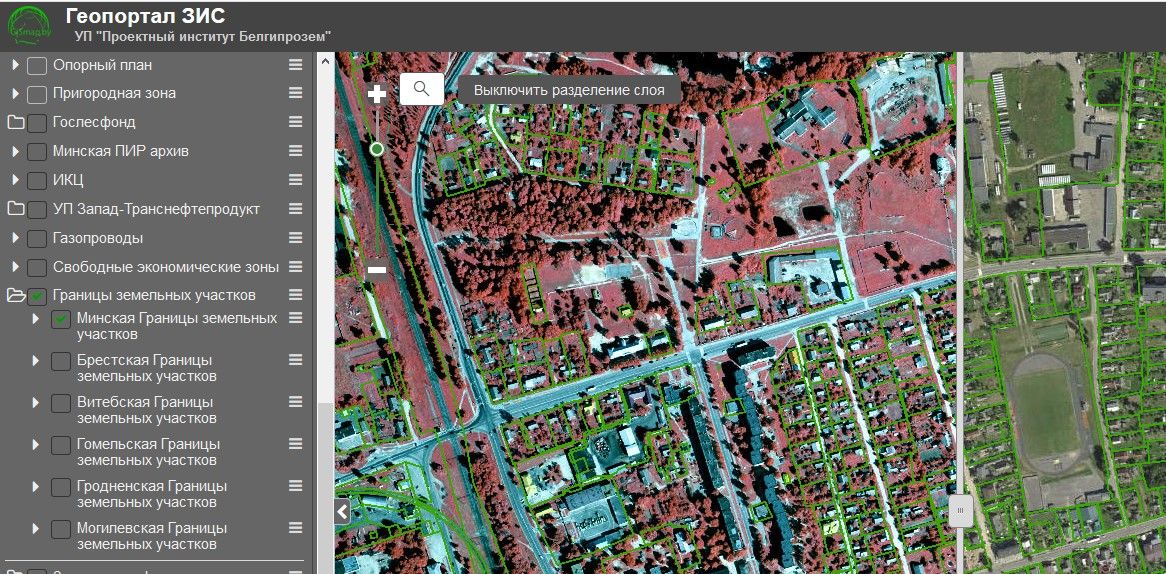This screenshot has height=574, width=1166.
Task: Click the zoom in plus button
Action: [377, 94]
